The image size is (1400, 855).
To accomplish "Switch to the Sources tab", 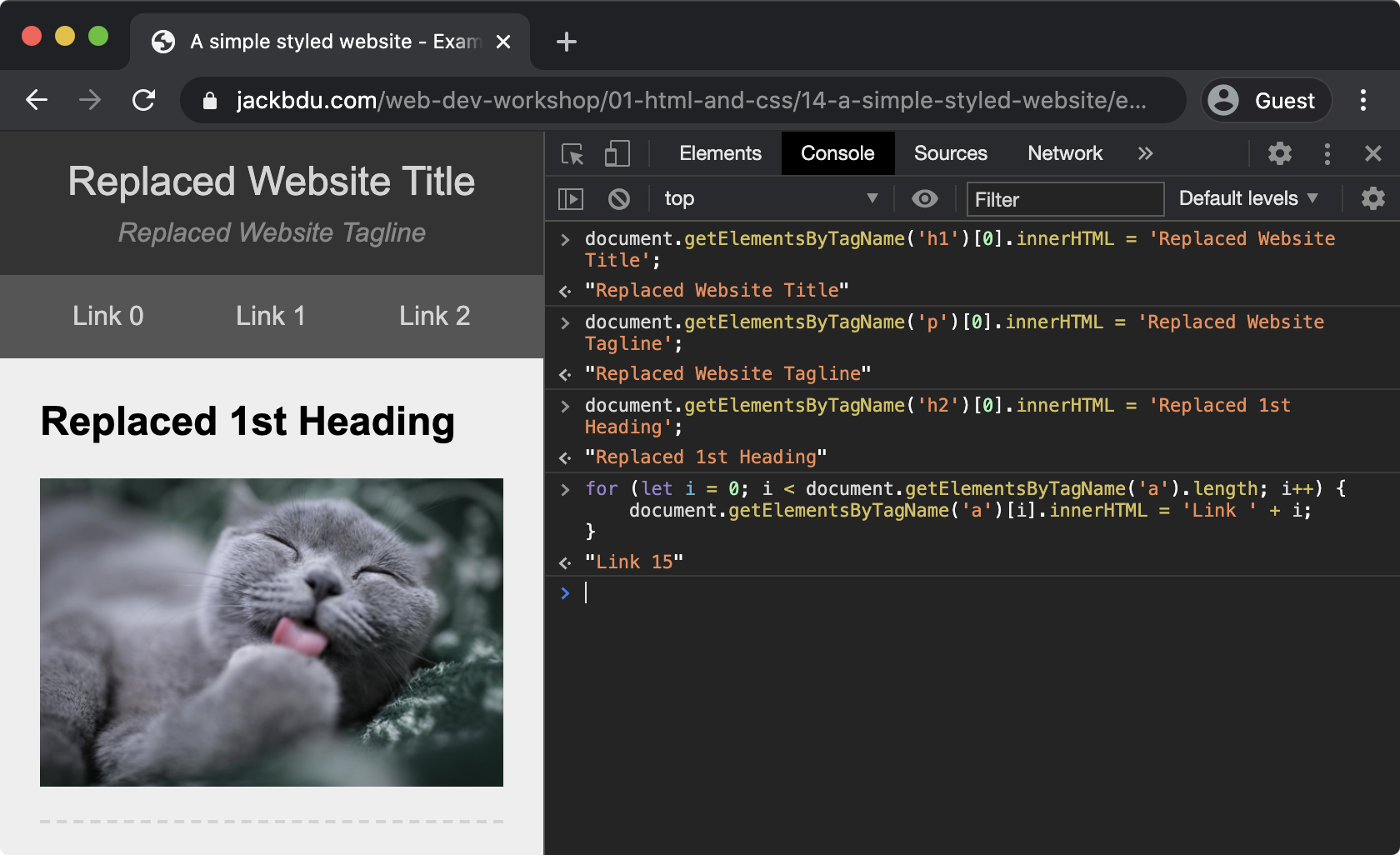I will (950, 153).
